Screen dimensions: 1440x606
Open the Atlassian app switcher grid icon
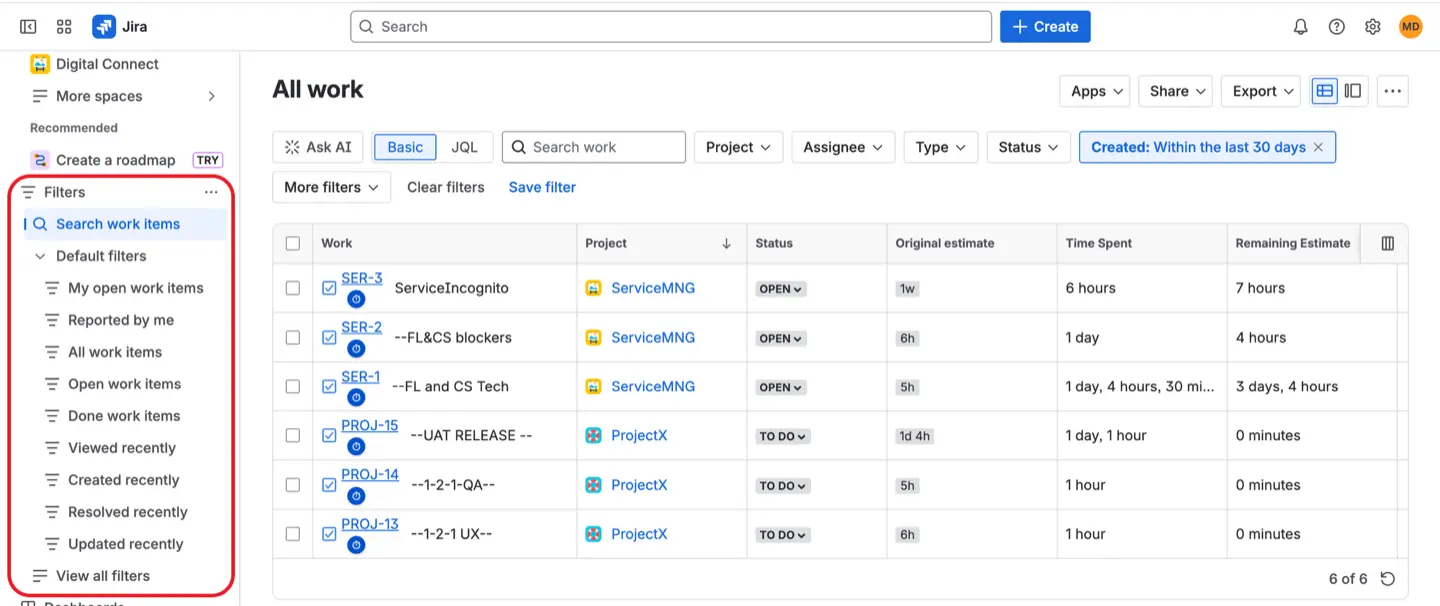coord(63,26)
